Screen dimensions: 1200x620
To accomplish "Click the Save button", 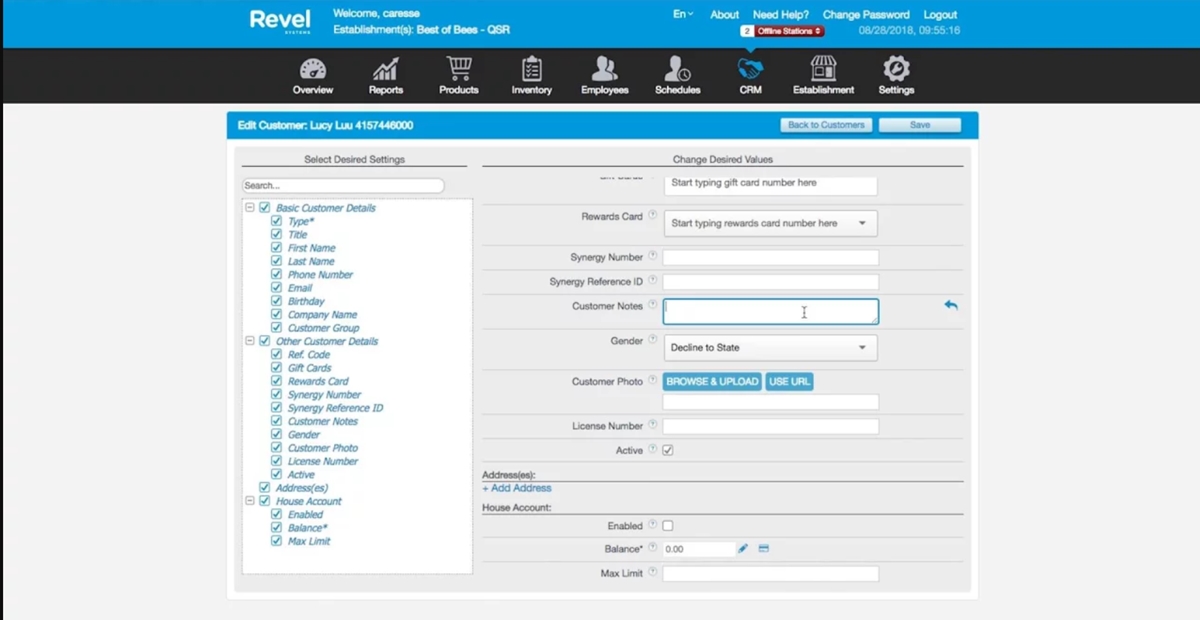I will 920,125.
